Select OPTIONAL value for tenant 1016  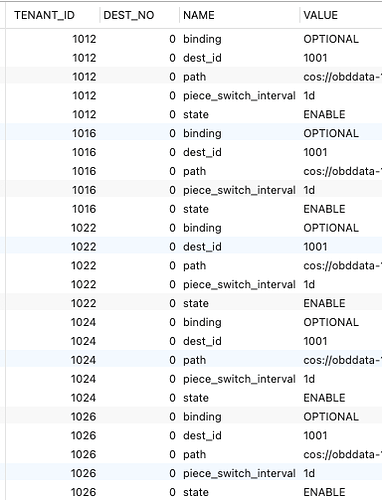point(331,134)
